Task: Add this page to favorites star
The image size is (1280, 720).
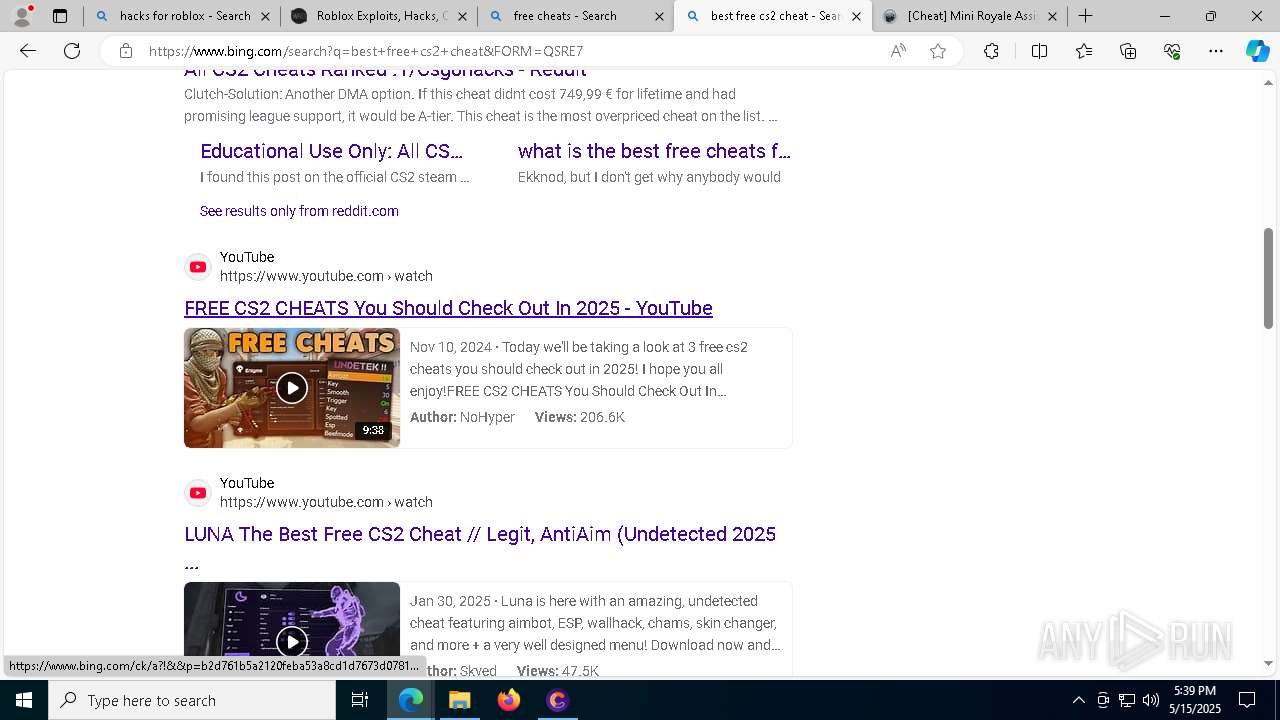Action: (938, 51)
